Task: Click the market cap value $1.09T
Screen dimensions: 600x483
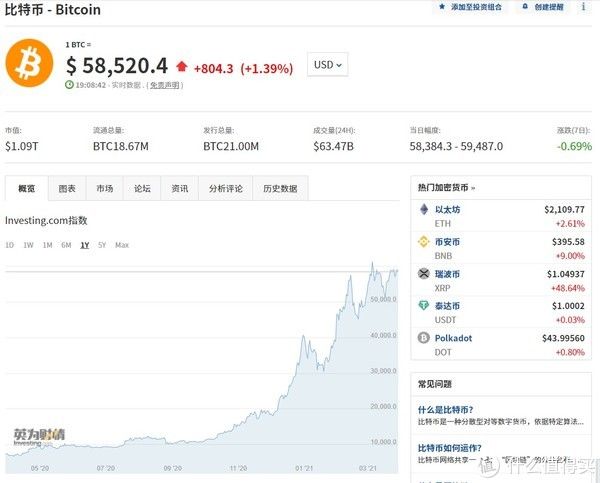Action: (x=22, y=146)
